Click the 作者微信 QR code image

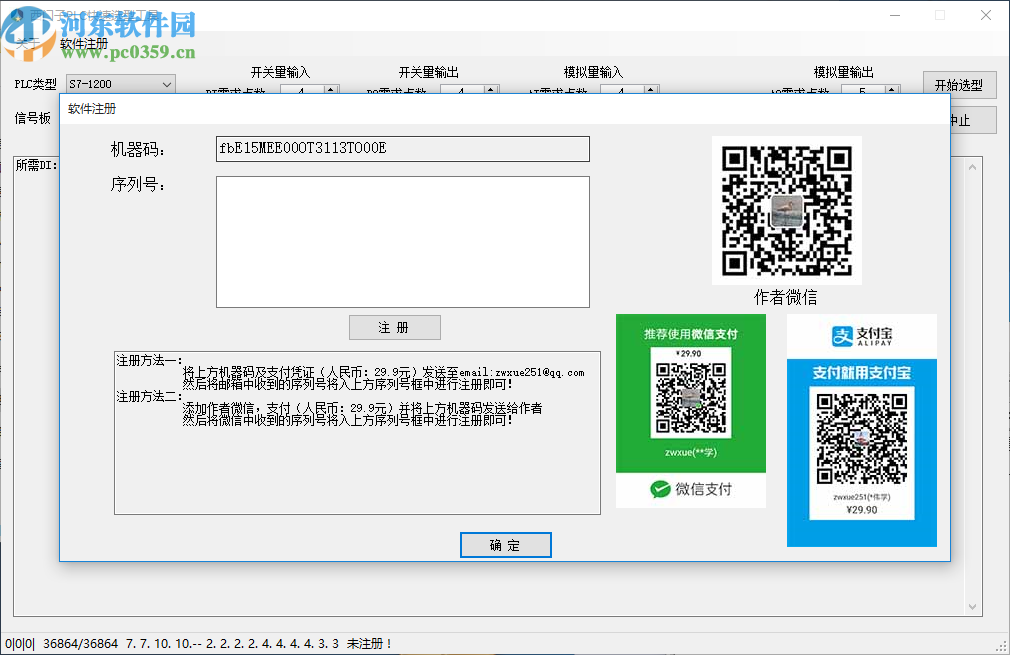[786, 210]
